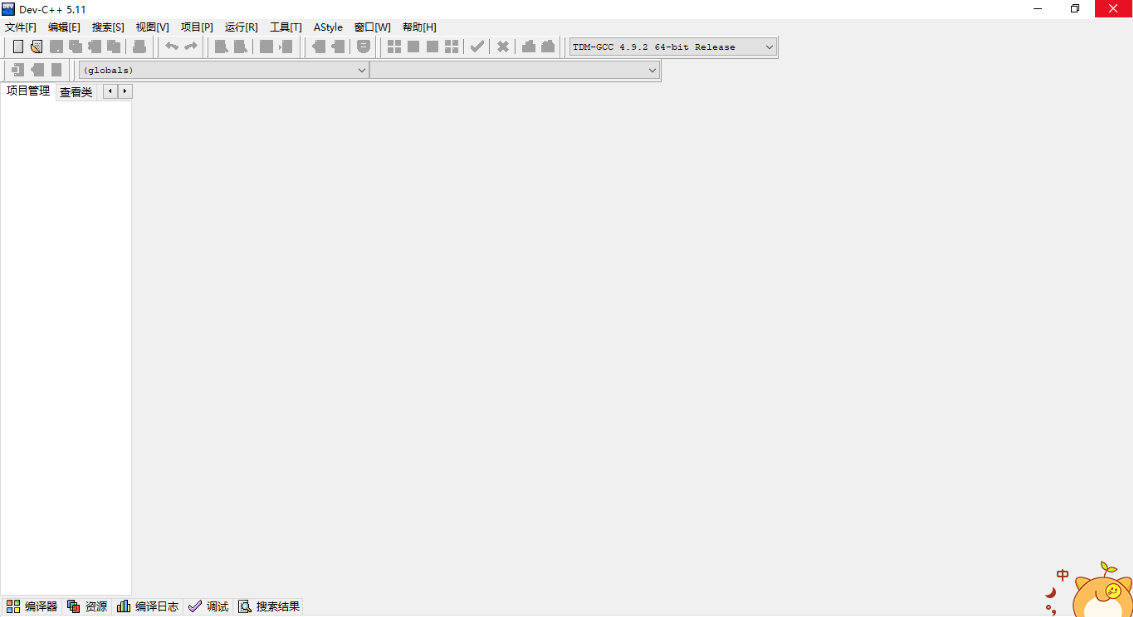Image resolution: width=1133 pixels, height=617 pixels.
Task: Show the 搜索结果 panel tab
Action: (x=269, y=606)
